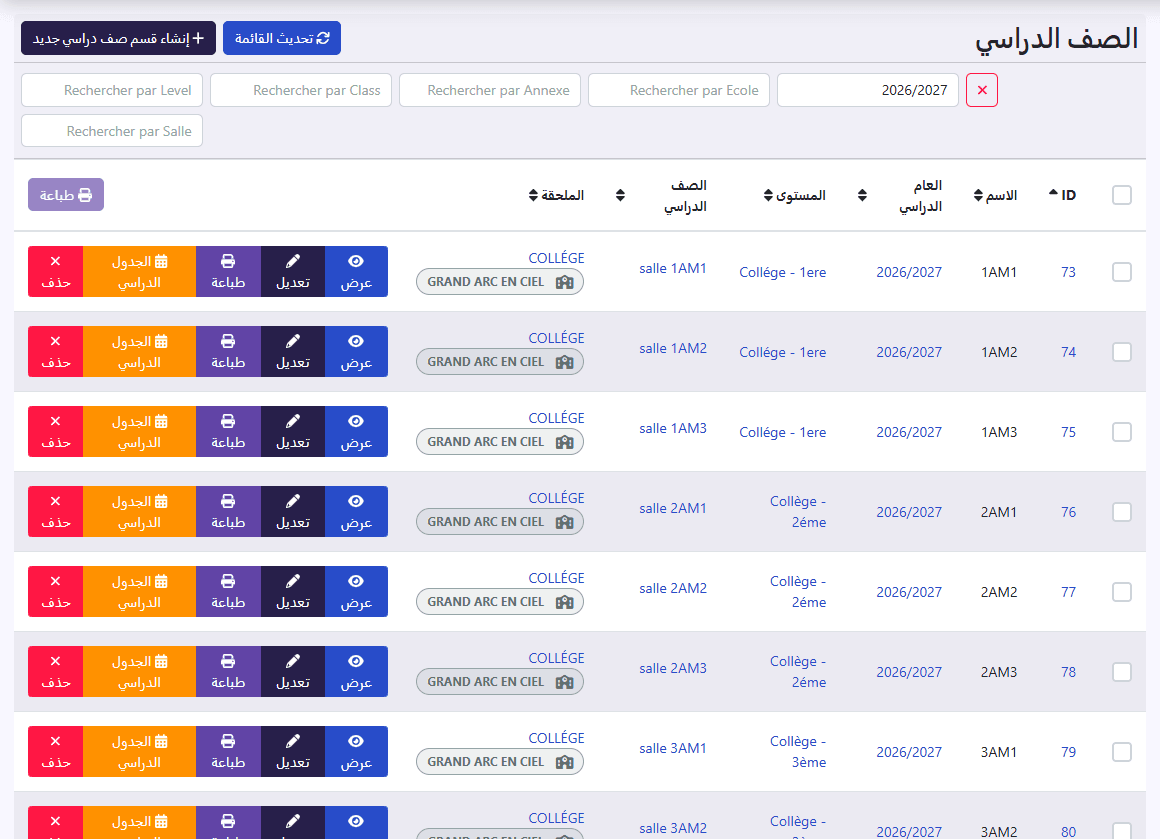
Task: Sort by the الصف الدراسي column arrows
Action: [x=621, y=195]
